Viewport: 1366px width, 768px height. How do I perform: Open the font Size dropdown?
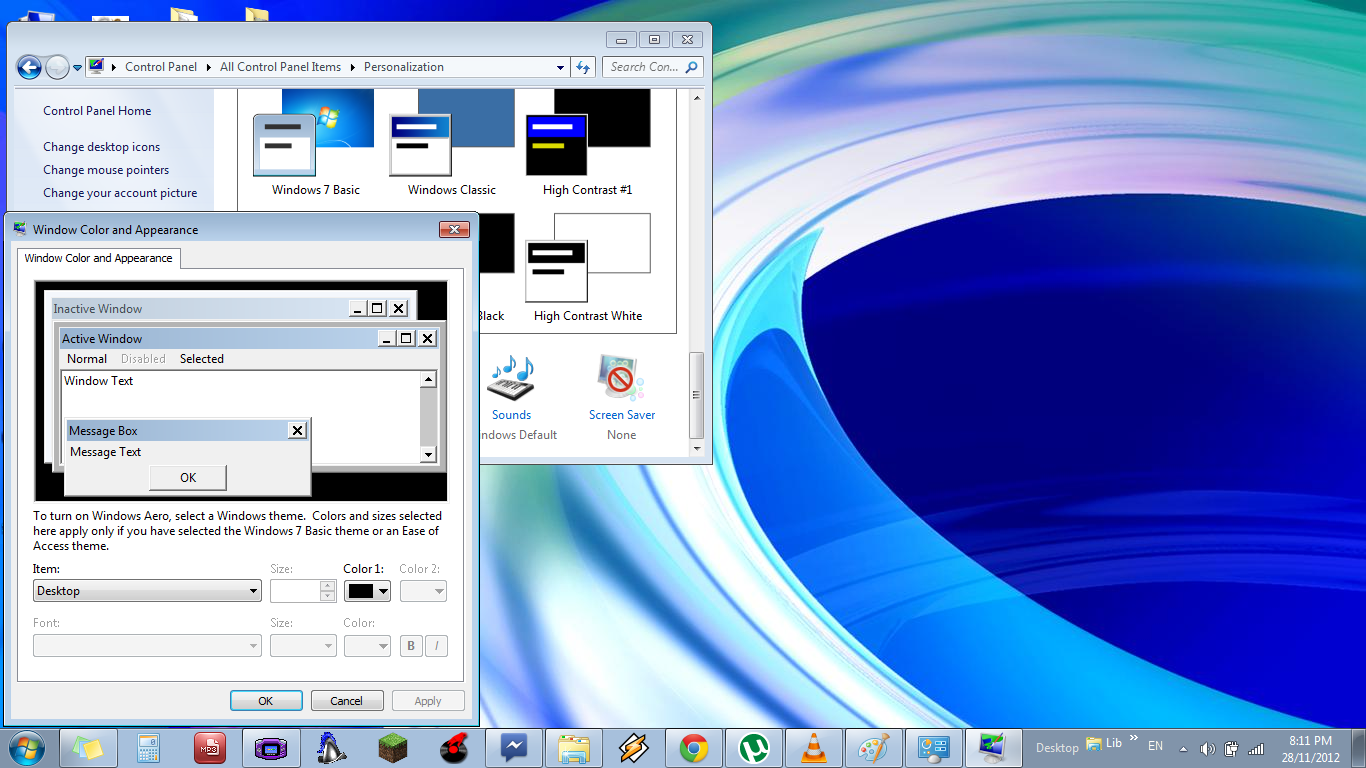click(303, 646)
